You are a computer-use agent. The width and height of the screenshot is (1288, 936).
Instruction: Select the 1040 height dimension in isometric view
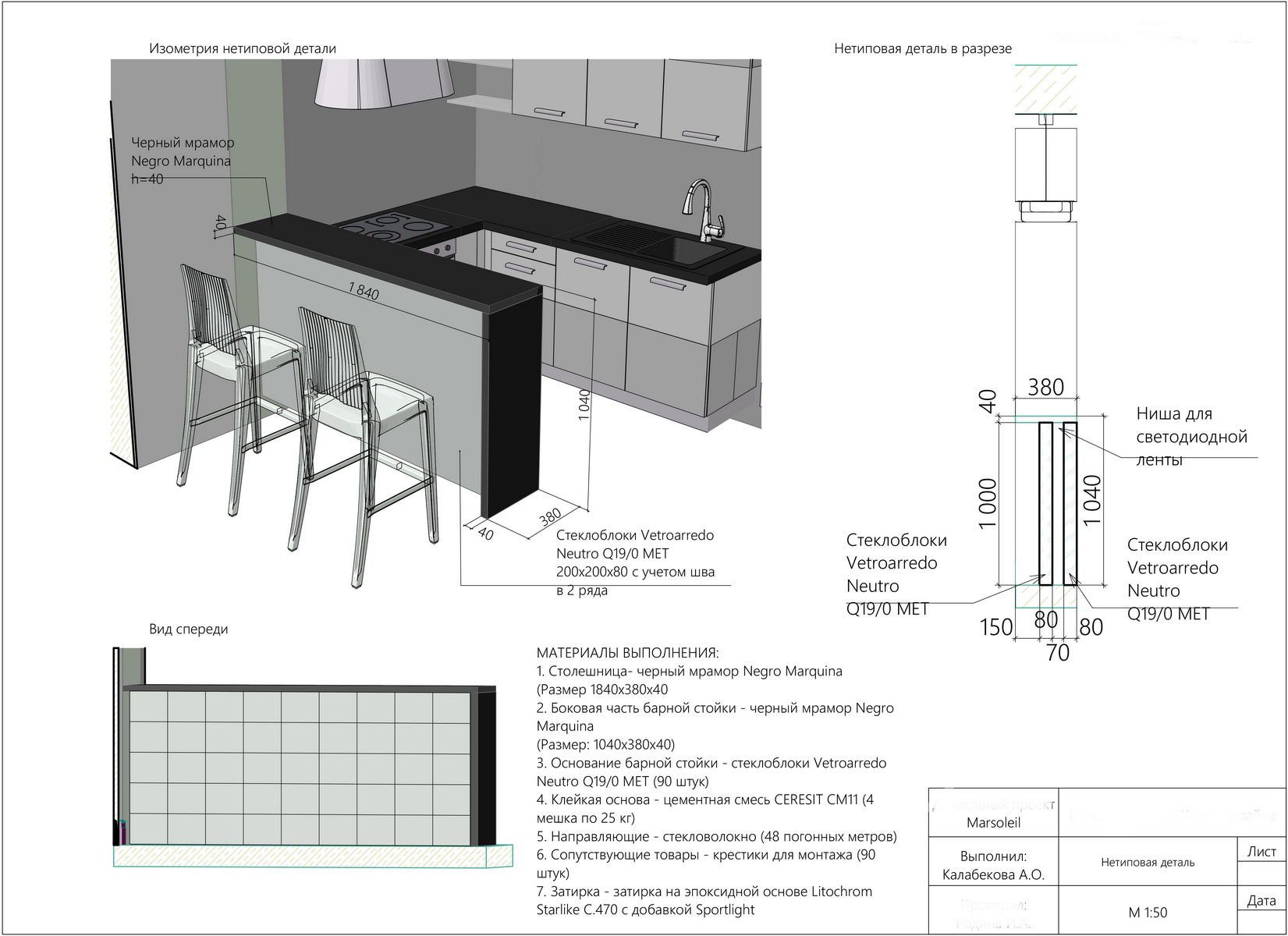[585, 406]
